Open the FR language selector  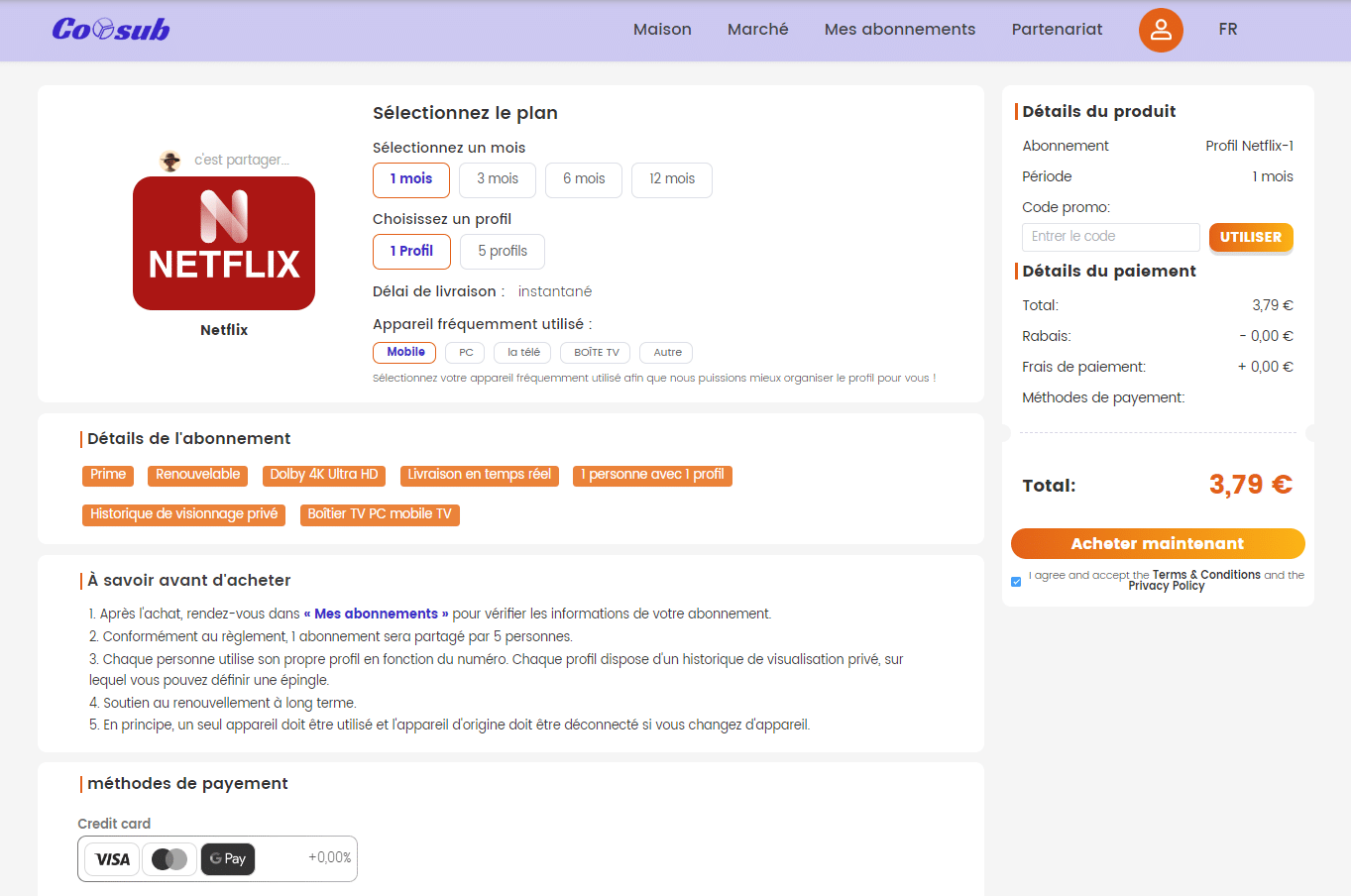coord(1228,30)
